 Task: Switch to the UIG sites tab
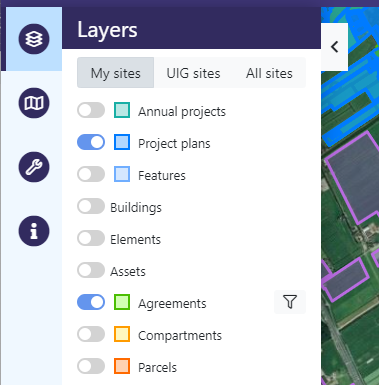193,73
